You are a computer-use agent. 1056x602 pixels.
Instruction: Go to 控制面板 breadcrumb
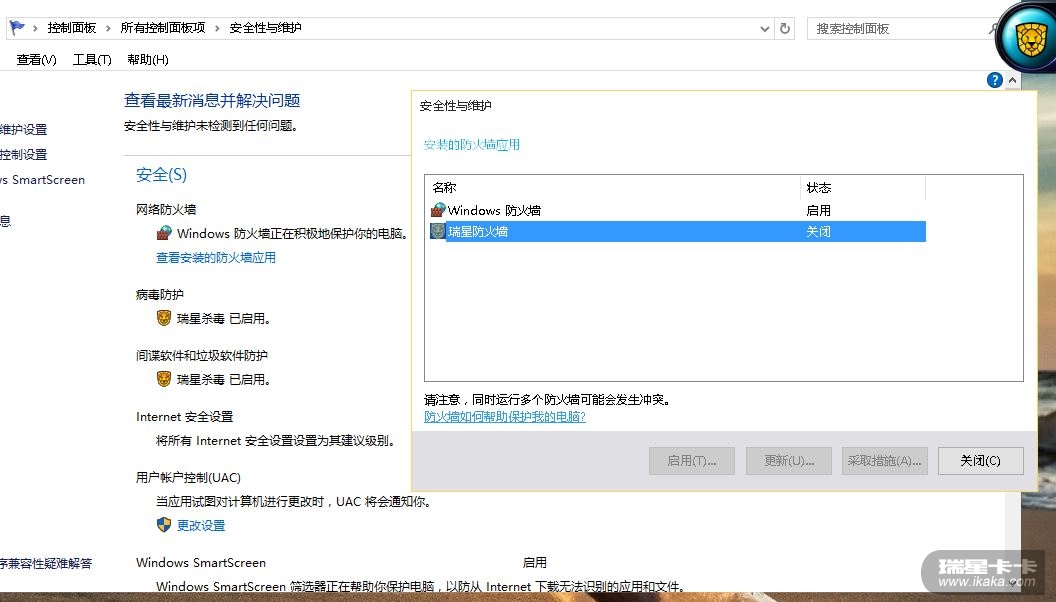coord(71,28)
